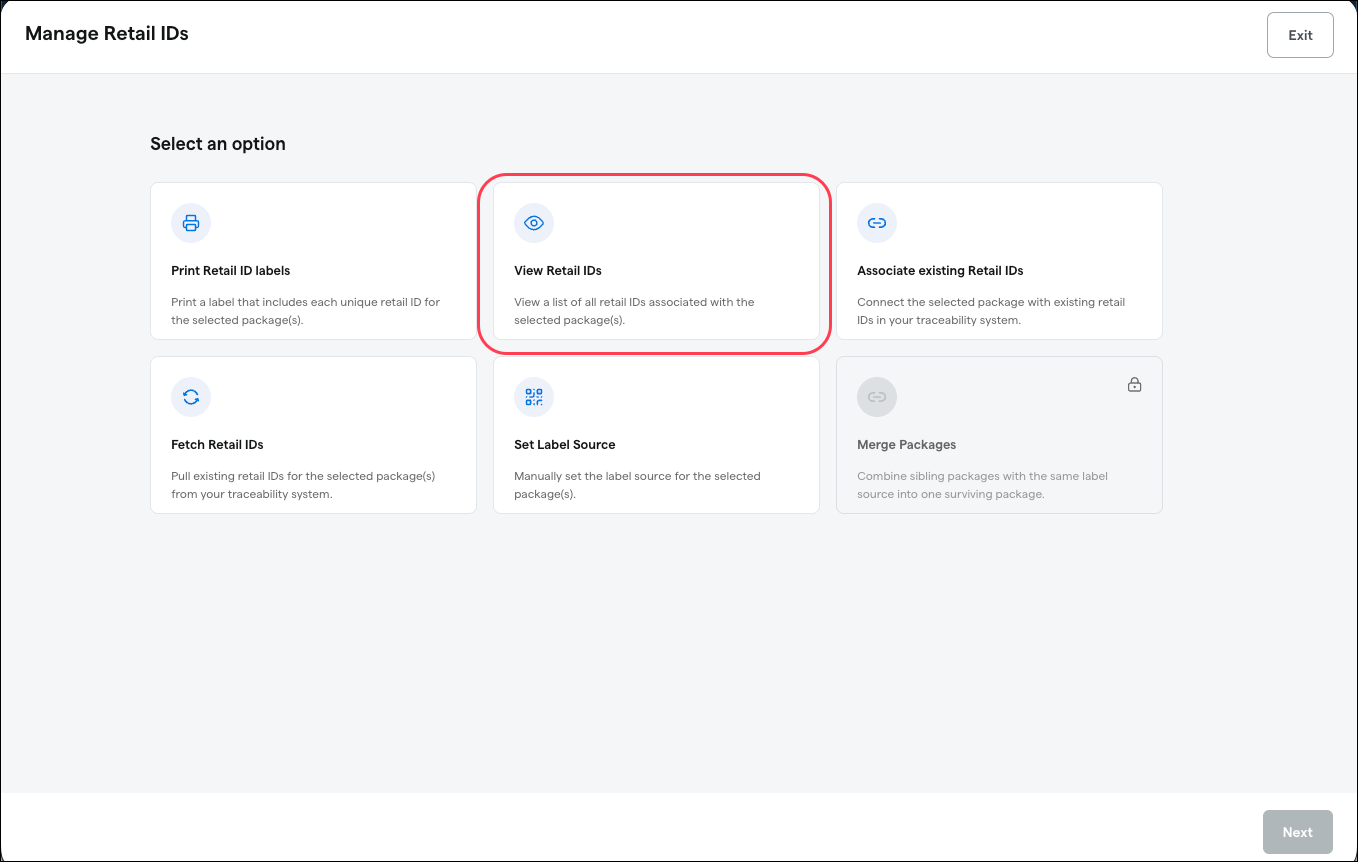Image resolution: width=1358 pixels, height=862 pixels.
Task: Click description 'View a list of all retail IDs'
Action: click(x=634, y=311)
